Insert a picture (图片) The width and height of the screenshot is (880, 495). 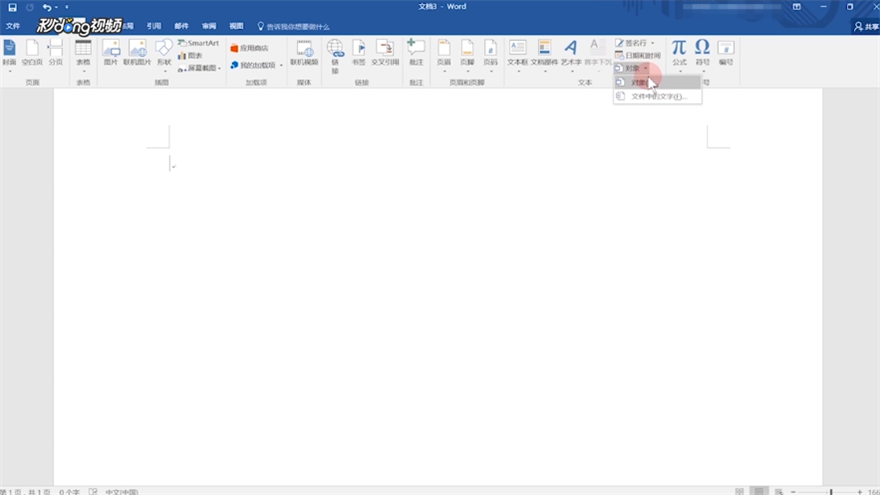pyautogui.click(x=111, y=54)
